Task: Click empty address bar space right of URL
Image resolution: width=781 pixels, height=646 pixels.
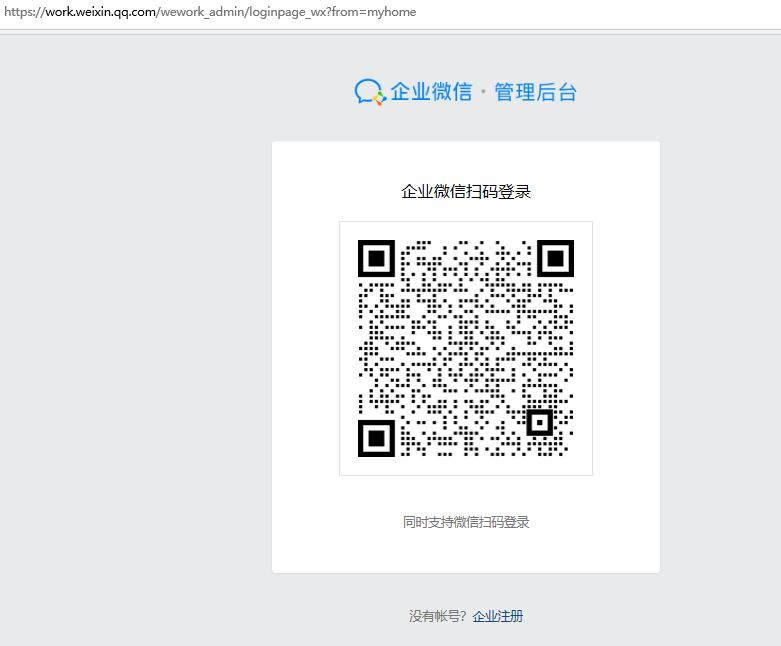Action: coord(600,12)
